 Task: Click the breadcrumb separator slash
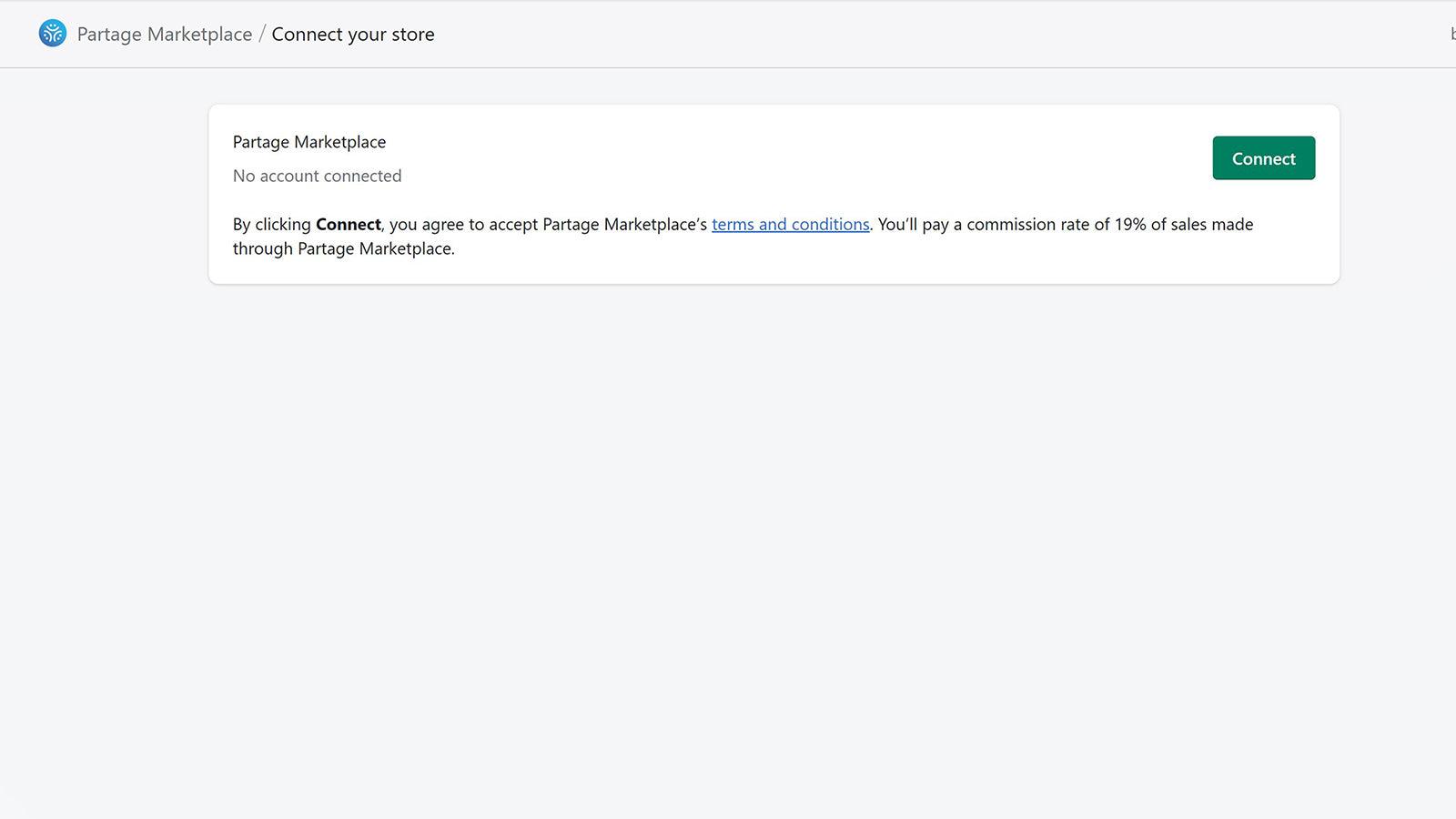click(x=262, y=34)
